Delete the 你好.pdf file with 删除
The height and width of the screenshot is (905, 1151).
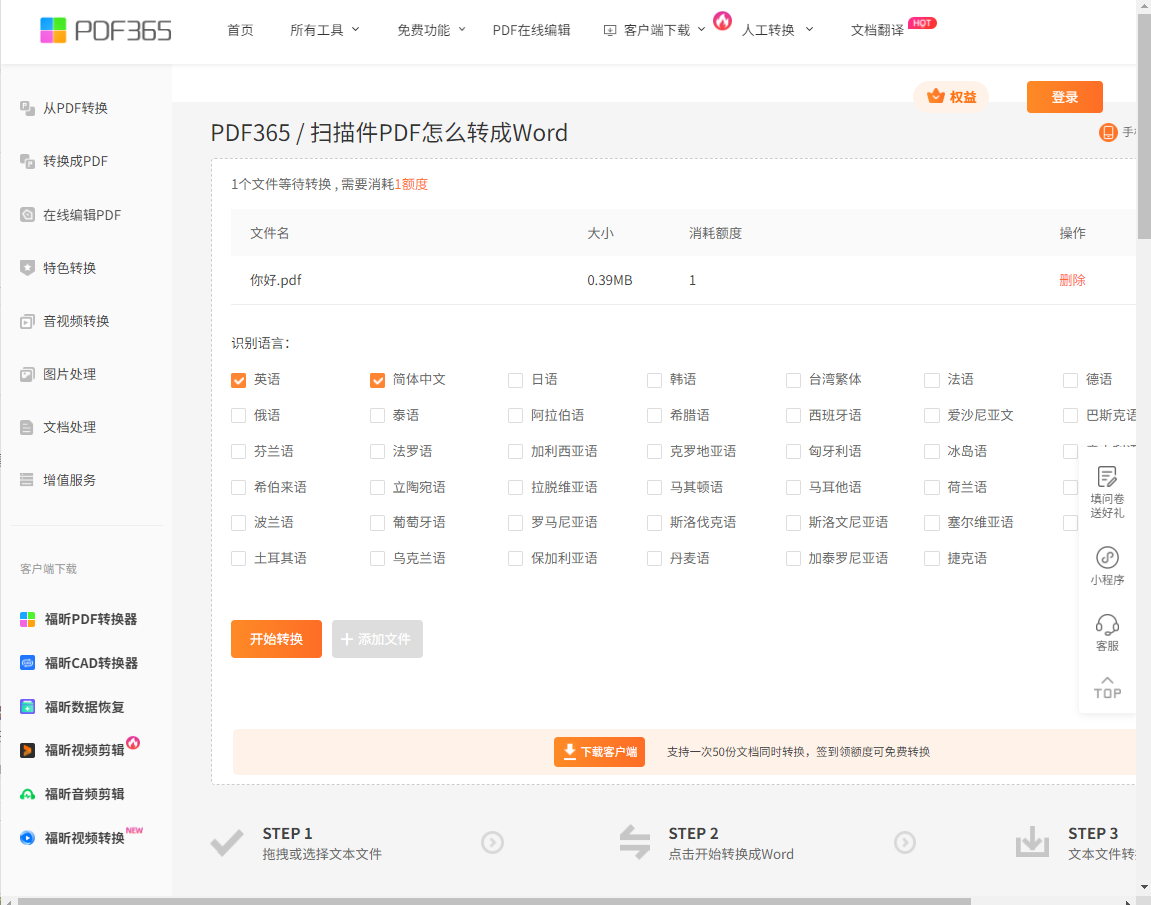pyautogui.click(x=1072, y=280)
